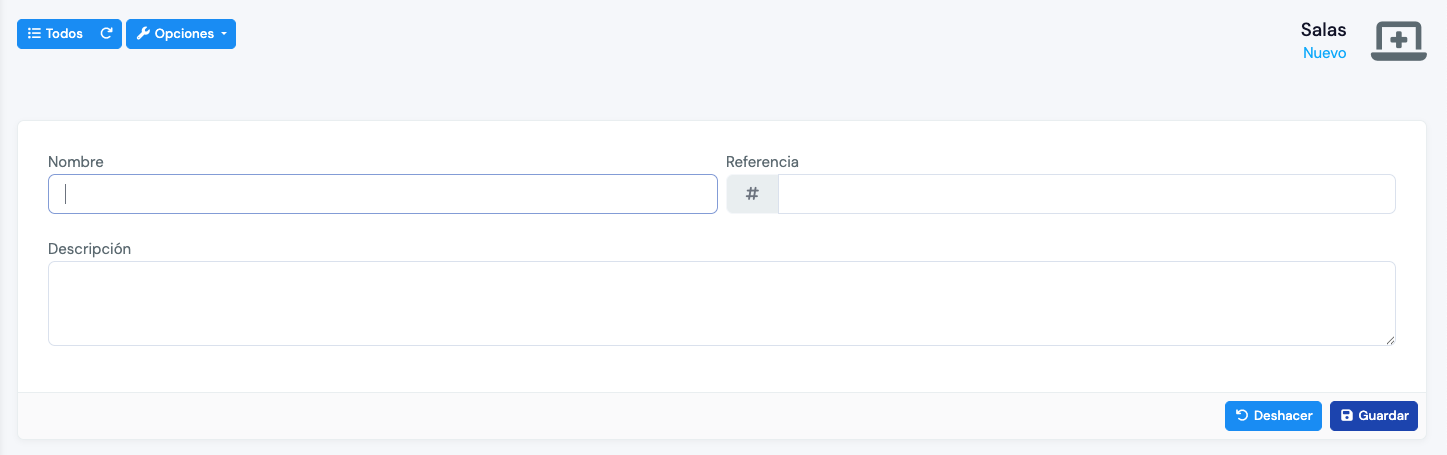Image resolution: width=1447 pixels, height=455 pixels.
Task: Click the Nombre field label
Action: click(x=76, y=162)
